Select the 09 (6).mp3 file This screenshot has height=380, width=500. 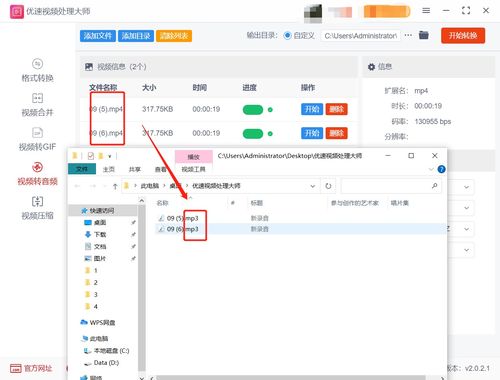pyautogui.click(x=183, y=229)
